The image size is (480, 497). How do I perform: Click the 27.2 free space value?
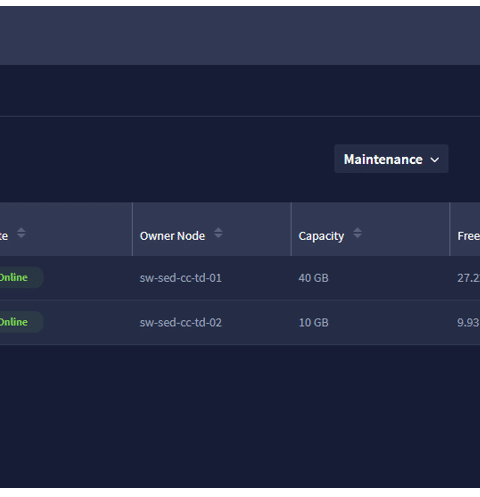pos(469,278)
